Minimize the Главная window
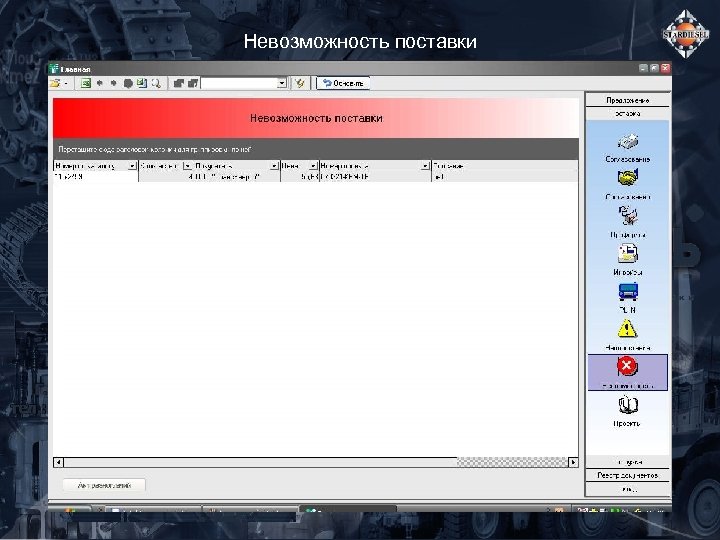Image resolution: width=720 pixels, height=540 pixels. pyautogui.click(x=643, y=68)
